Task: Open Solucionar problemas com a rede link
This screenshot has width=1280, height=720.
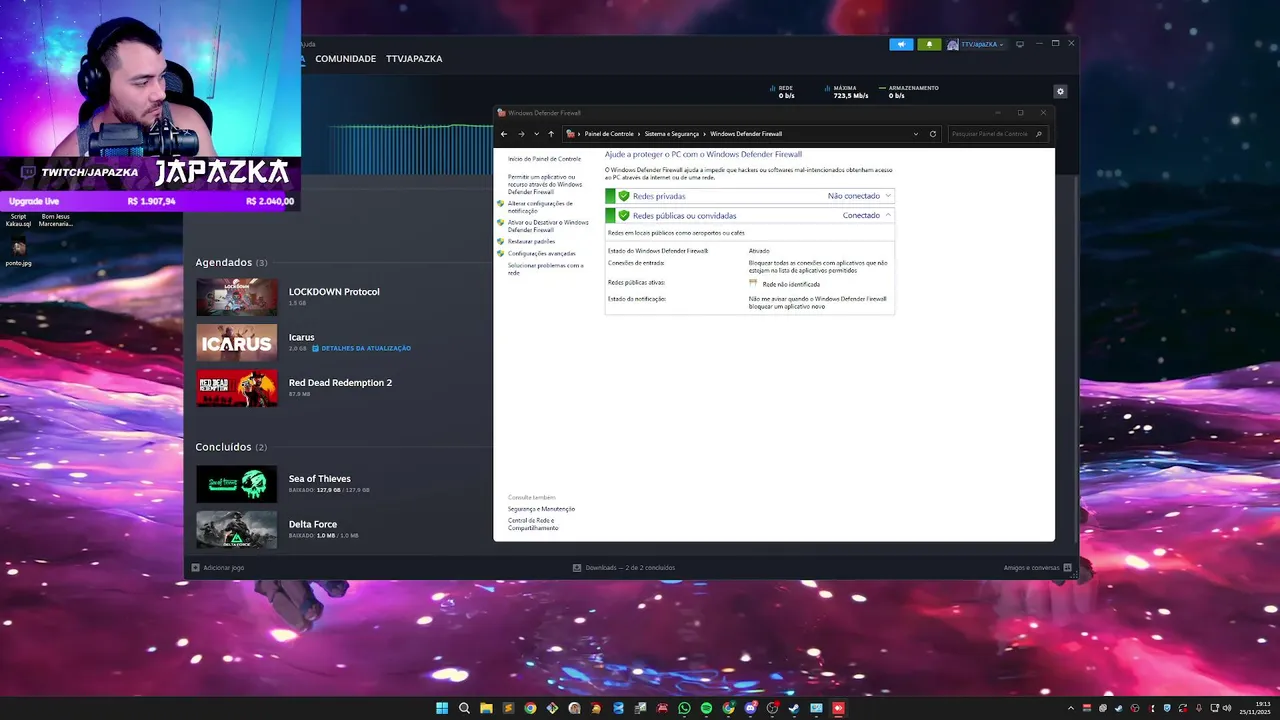Action: click(x=545, y=269)
